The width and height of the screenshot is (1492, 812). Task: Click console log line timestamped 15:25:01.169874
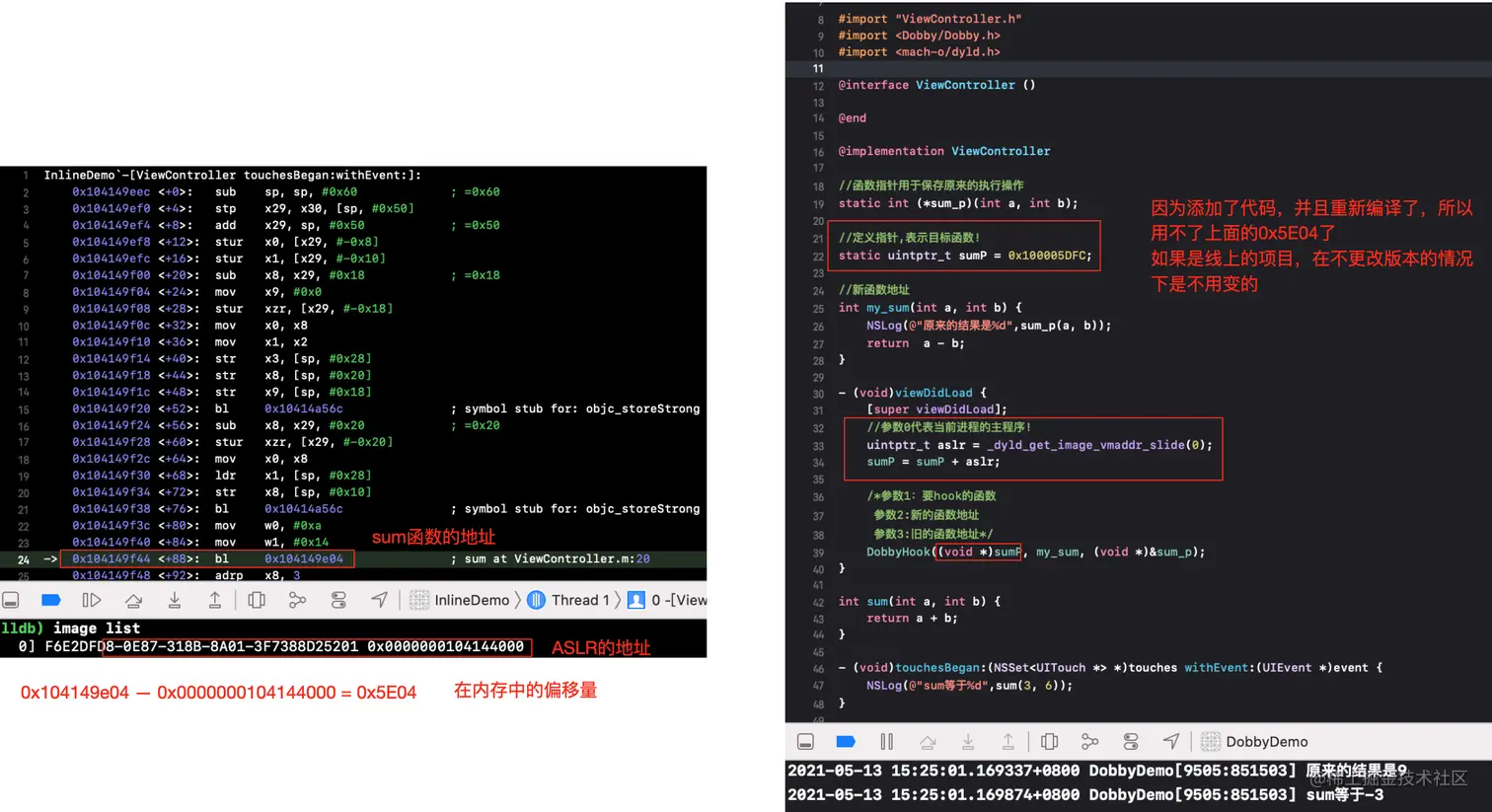click(x=1085, y=794)
